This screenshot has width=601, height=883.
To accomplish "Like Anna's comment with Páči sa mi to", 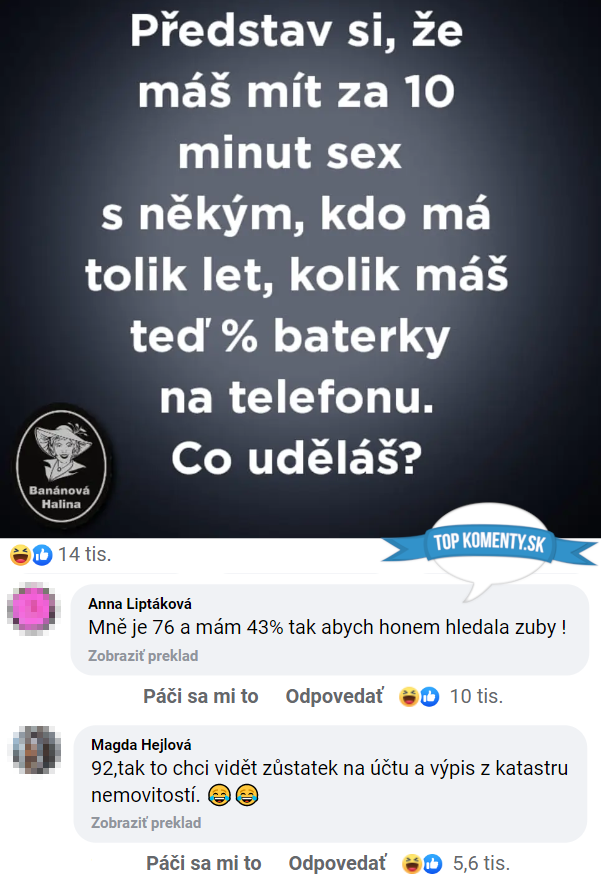I will coord(201,696).
